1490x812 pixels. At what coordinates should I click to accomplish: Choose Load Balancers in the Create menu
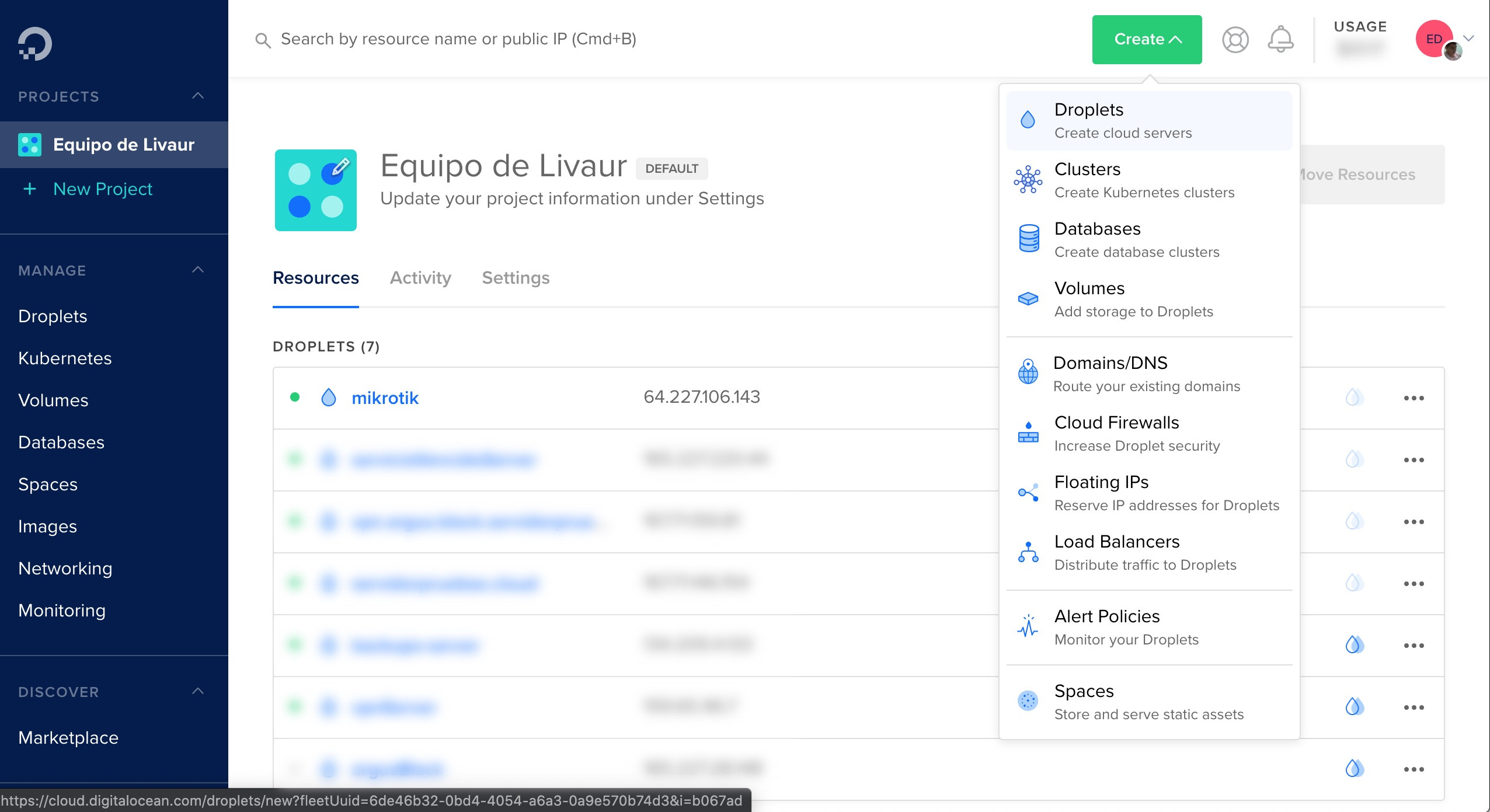[x=1149, y=553]
